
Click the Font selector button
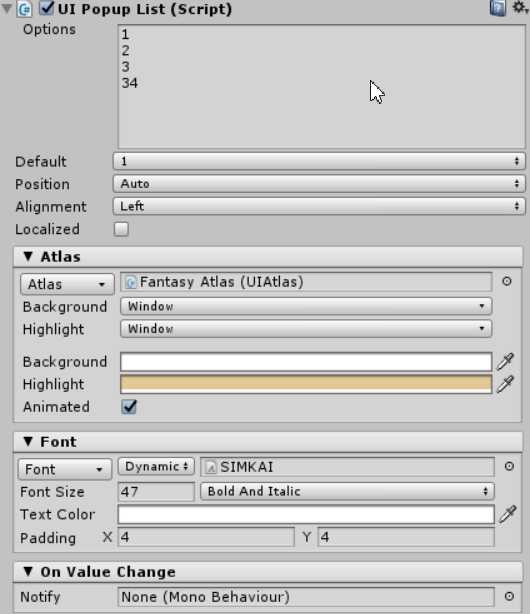(65, 469)
